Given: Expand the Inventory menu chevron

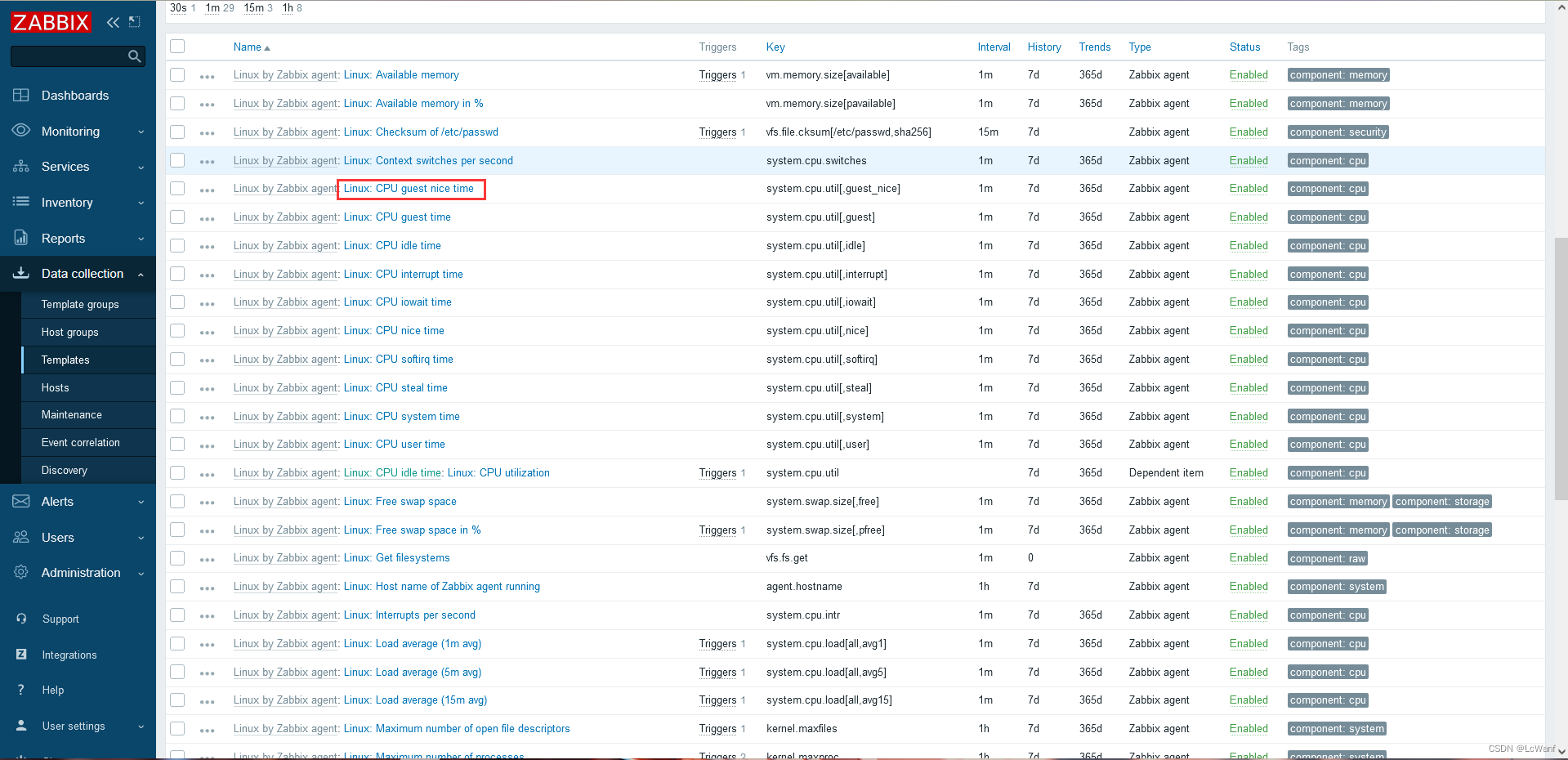Looking at the screenshot, I should (141, 203).
